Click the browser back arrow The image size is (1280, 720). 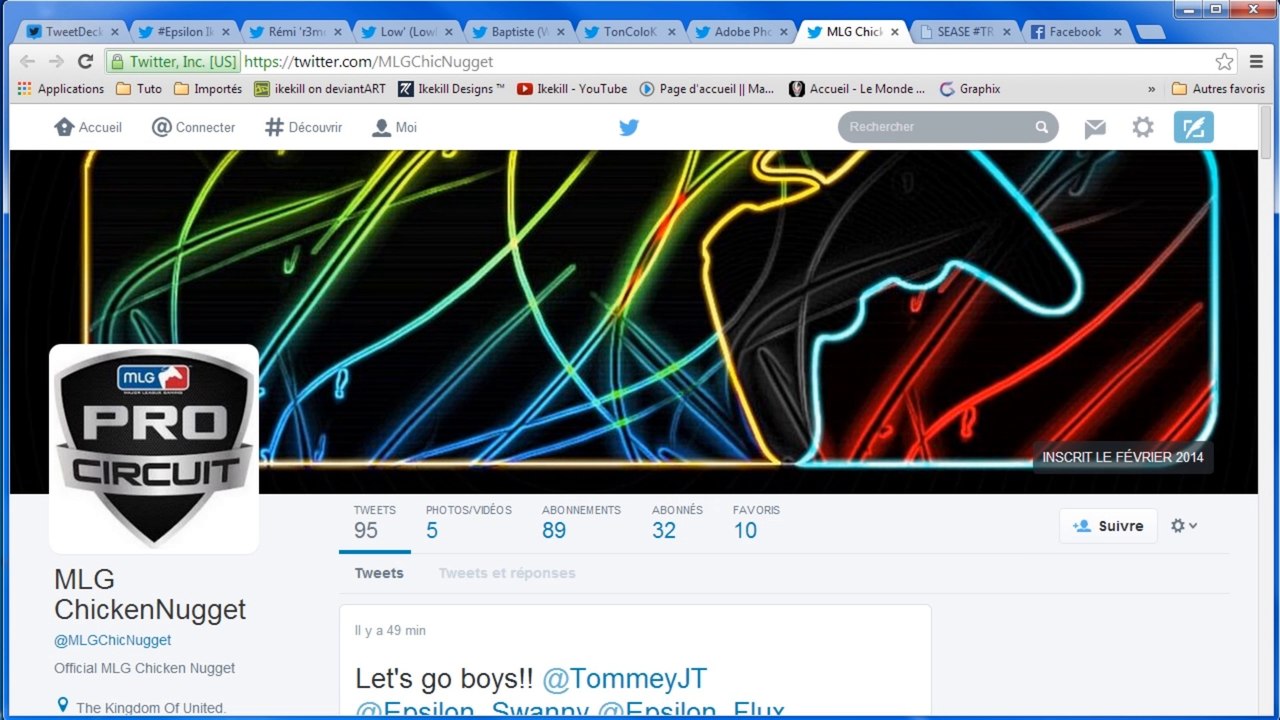pos(28,62)
